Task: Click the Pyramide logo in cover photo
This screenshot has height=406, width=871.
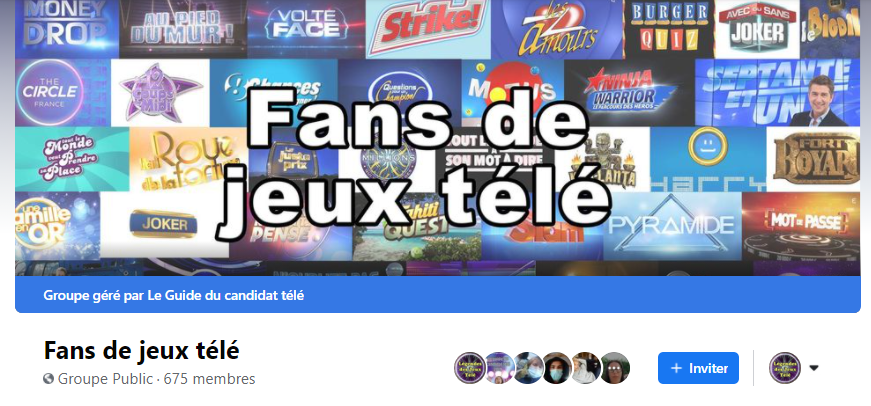Action: tap(672, 226)
